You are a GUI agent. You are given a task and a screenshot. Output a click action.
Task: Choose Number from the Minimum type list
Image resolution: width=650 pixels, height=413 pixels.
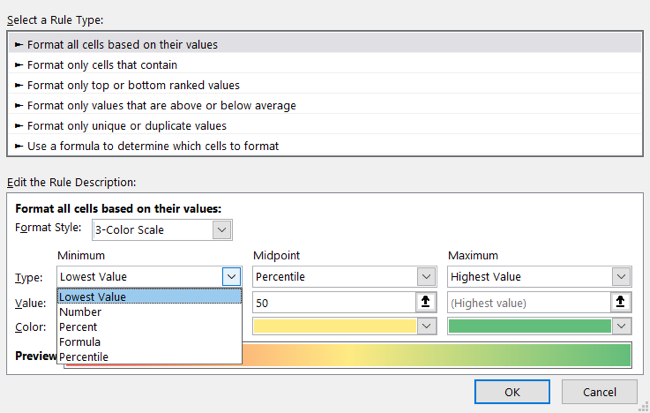click(x=80, y=312)
